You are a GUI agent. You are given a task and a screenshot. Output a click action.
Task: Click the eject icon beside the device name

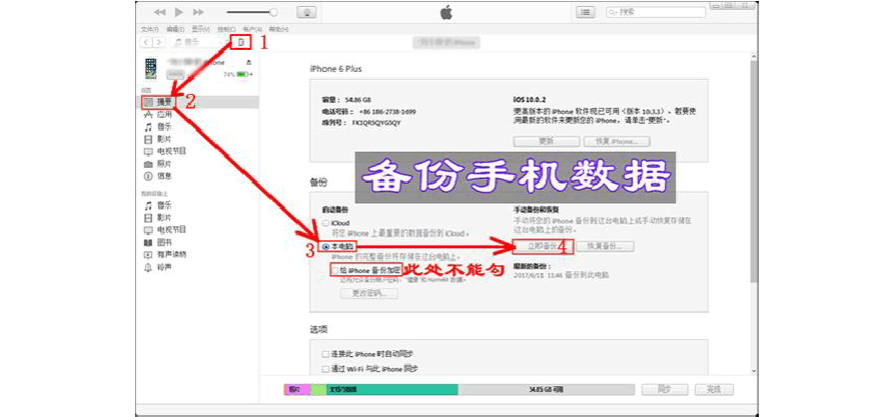point(248,63)
